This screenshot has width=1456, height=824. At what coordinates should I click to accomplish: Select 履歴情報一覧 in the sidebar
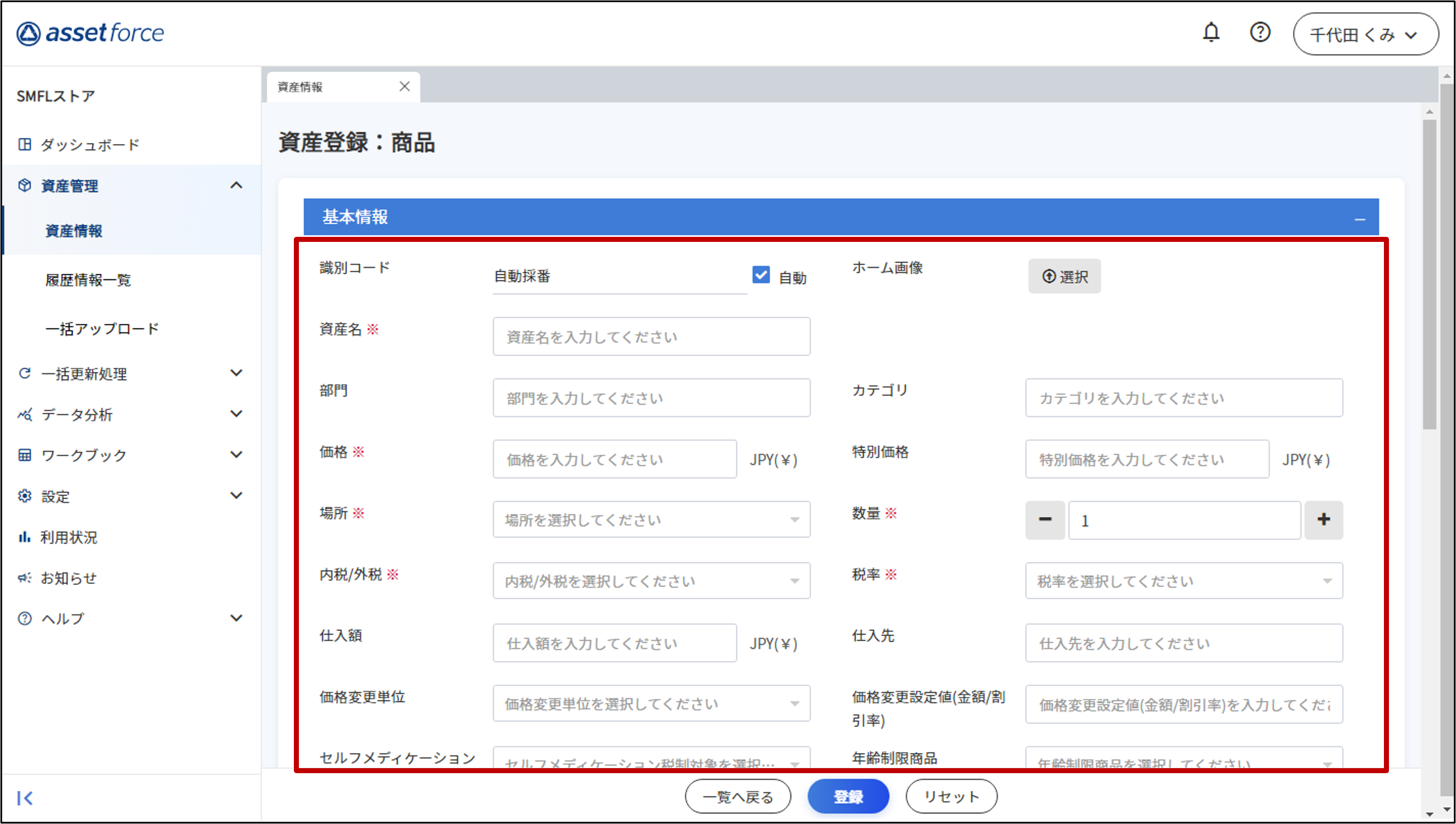[88, 279]
